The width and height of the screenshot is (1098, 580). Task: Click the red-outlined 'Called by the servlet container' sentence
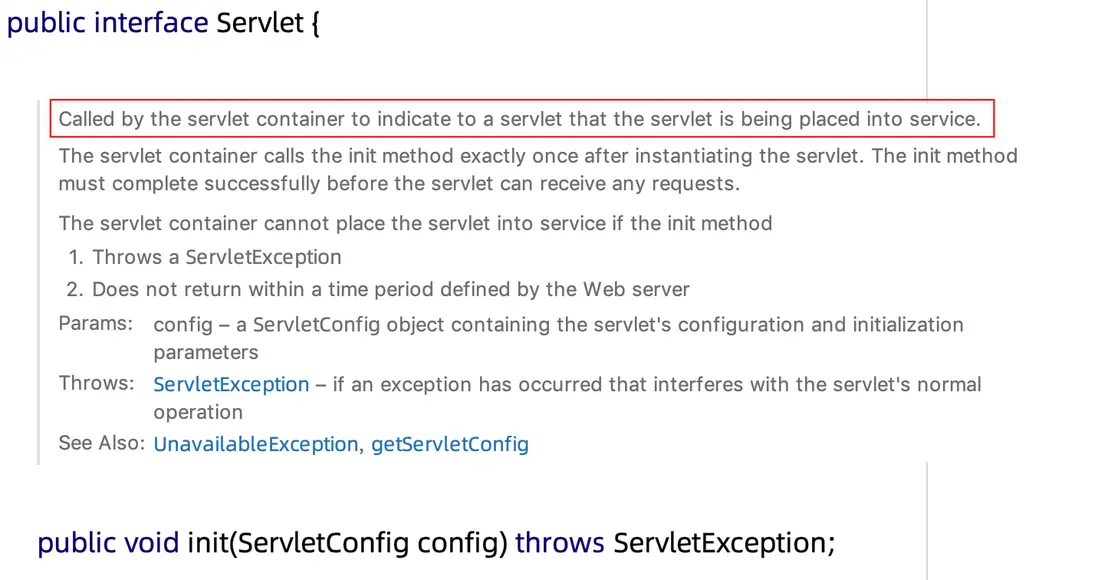[x=520, y=119]
